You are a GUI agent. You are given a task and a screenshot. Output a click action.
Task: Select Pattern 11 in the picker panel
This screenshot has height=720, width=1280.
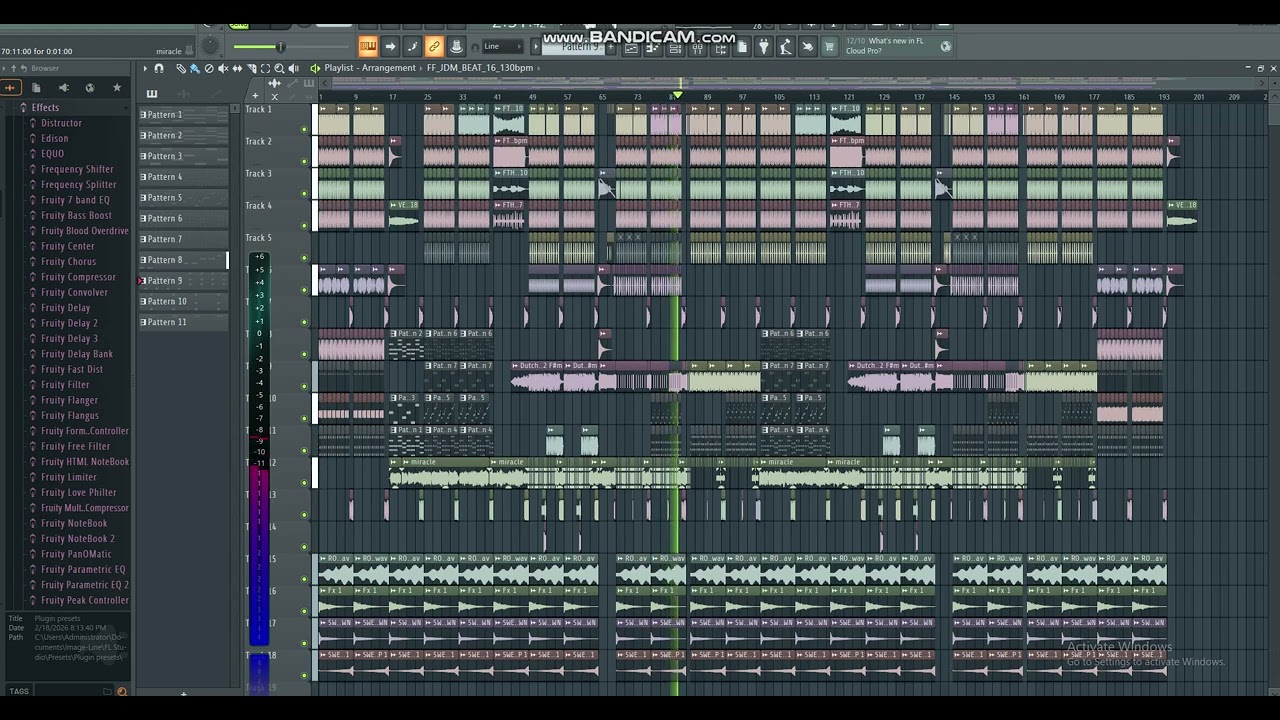click(183, 322)
